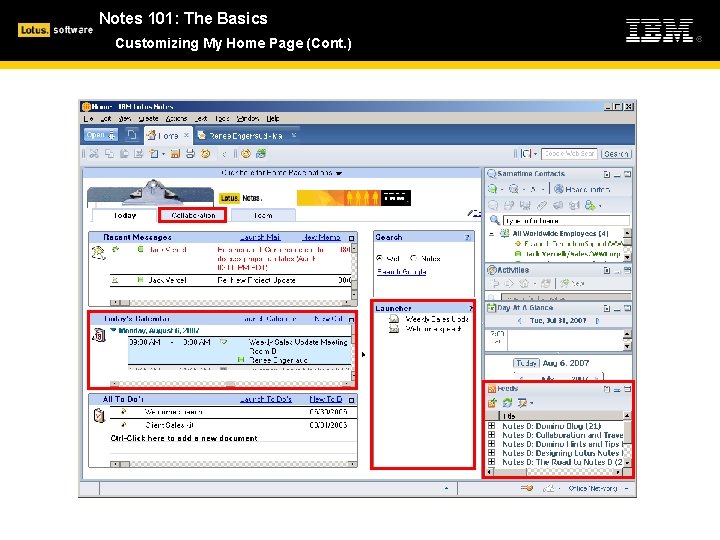720x540 pixels.
Task: Click the Recent Messages vertical scrollbar
Action: [x=354, y=273]
